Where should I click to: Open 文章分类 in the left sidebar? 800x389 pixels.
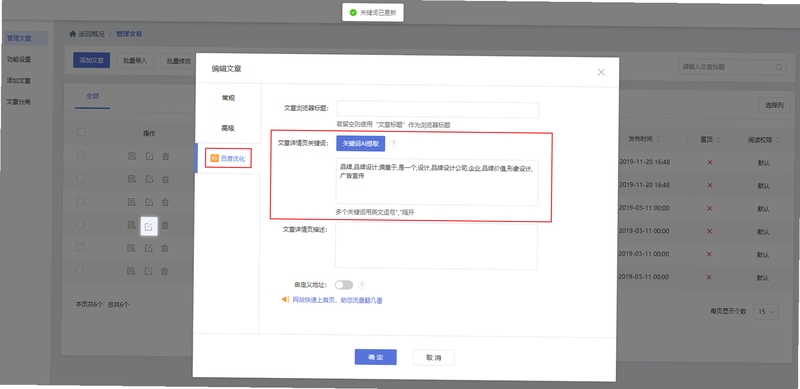(19, 102)
